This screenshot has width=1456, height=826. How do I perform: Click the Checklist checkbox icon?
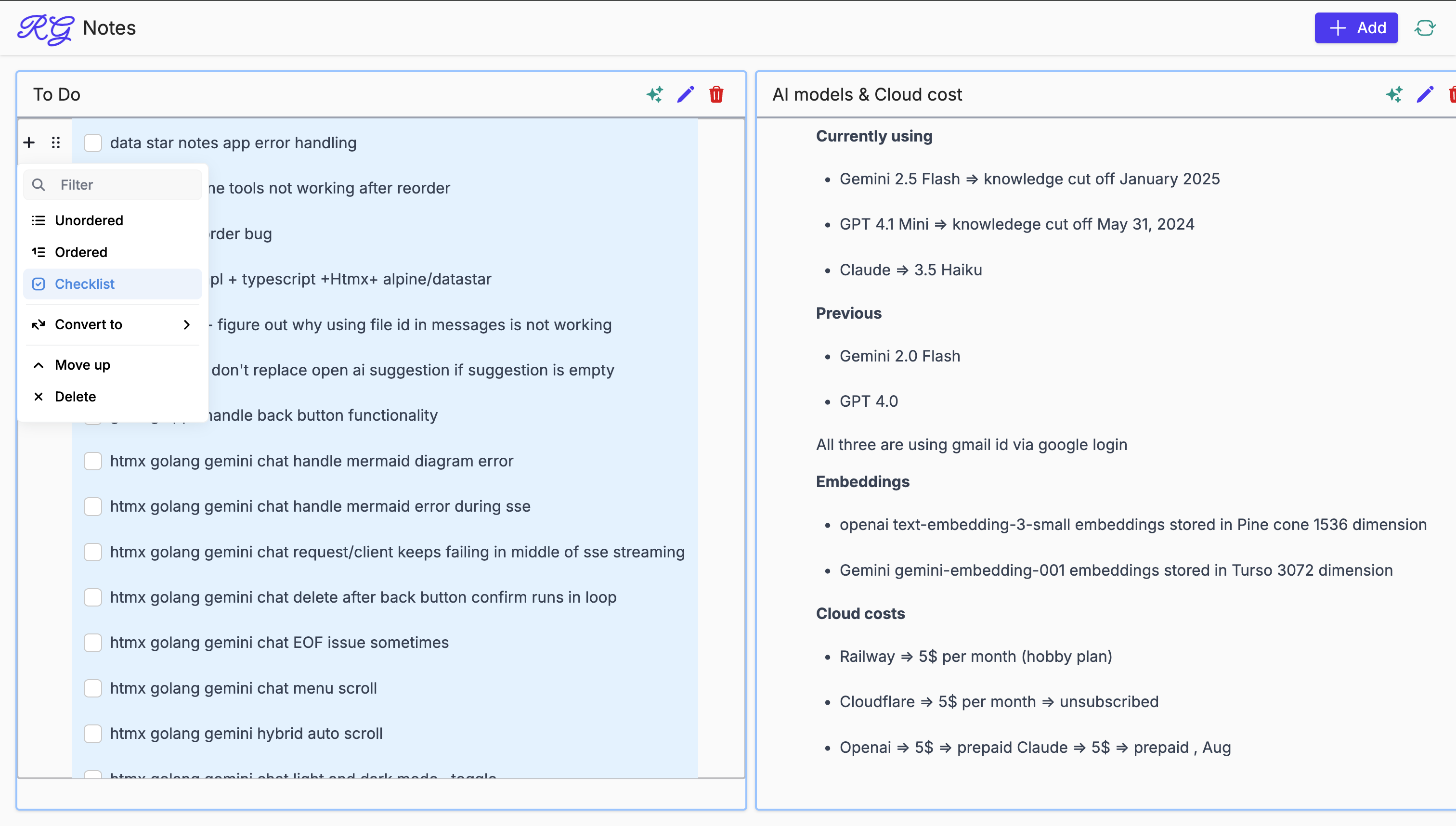[x=39, y=284]
